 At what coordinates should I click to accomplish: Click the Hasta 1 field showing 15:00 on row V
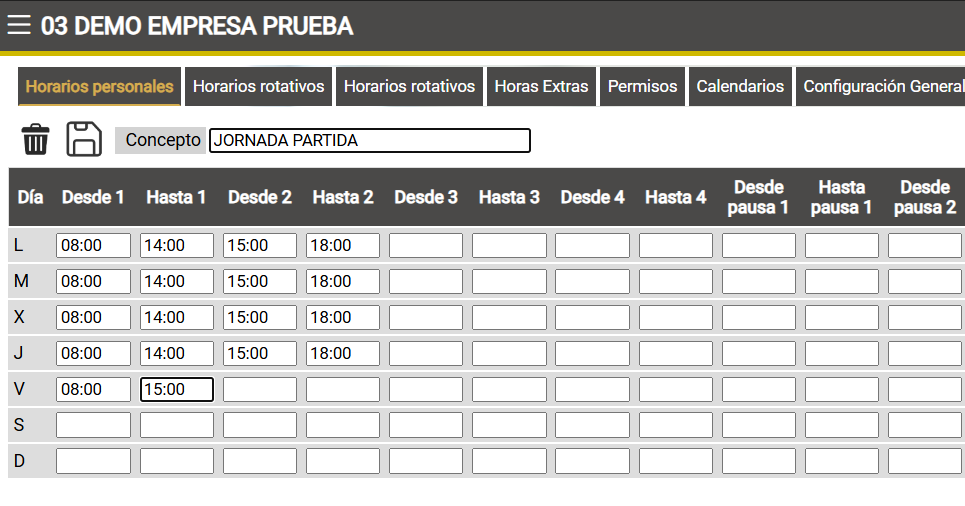[x=177, y=390]
